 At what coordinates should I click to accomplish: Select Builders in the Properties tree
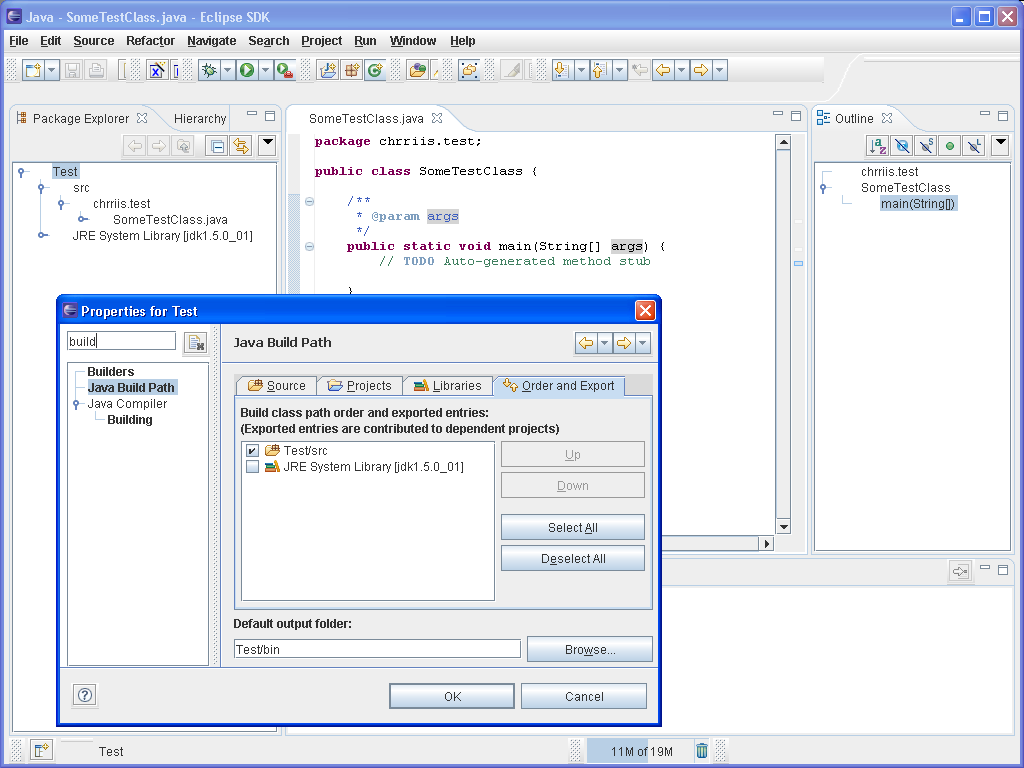point(110,372)
